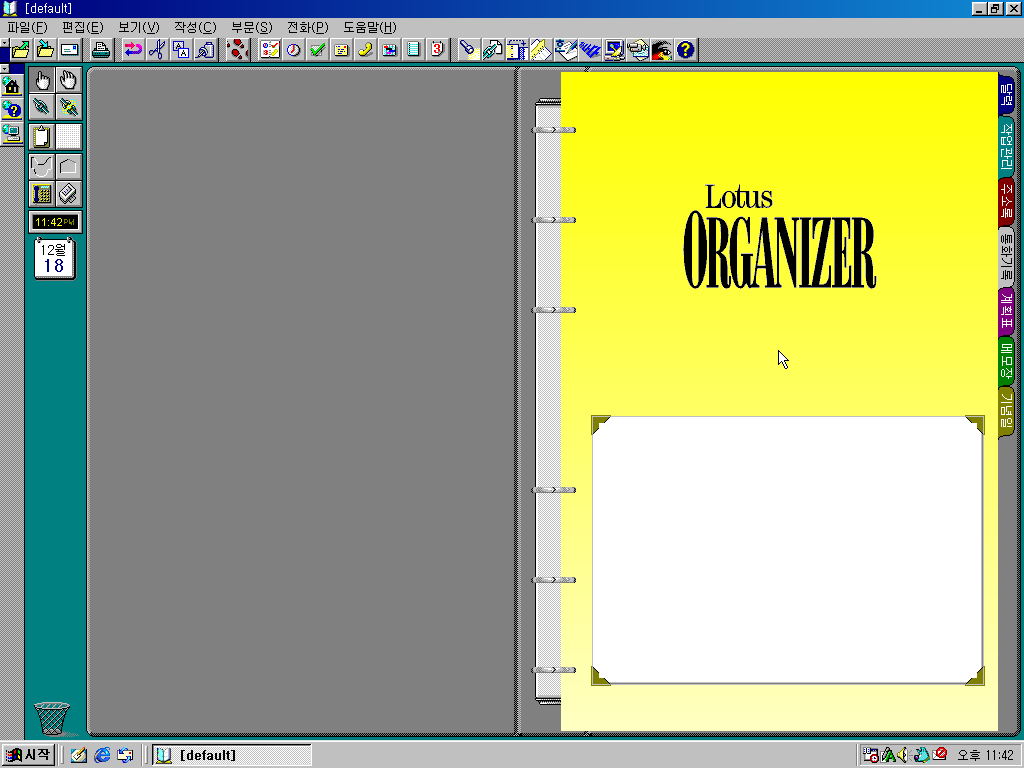Click the flashlight find toolbar icon
This screenshot has height=768, width=1024.
[468, 50]
